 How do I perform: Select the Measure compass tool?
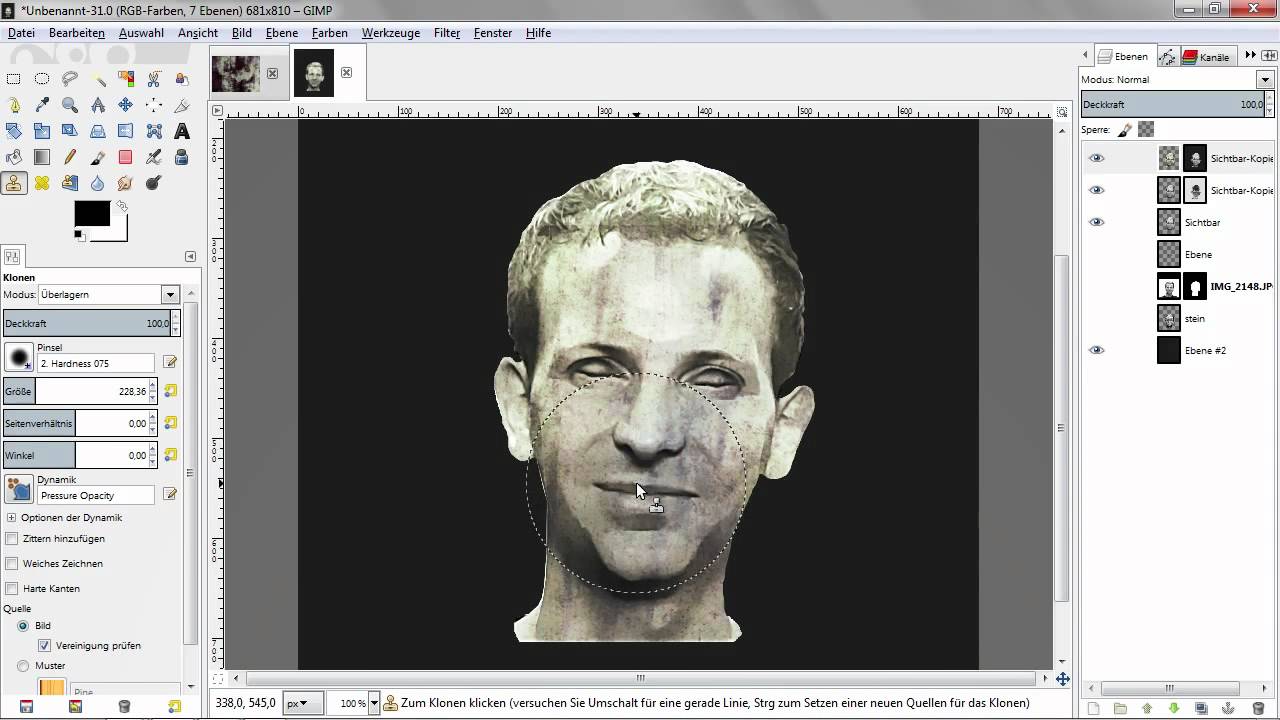point(98,104)
